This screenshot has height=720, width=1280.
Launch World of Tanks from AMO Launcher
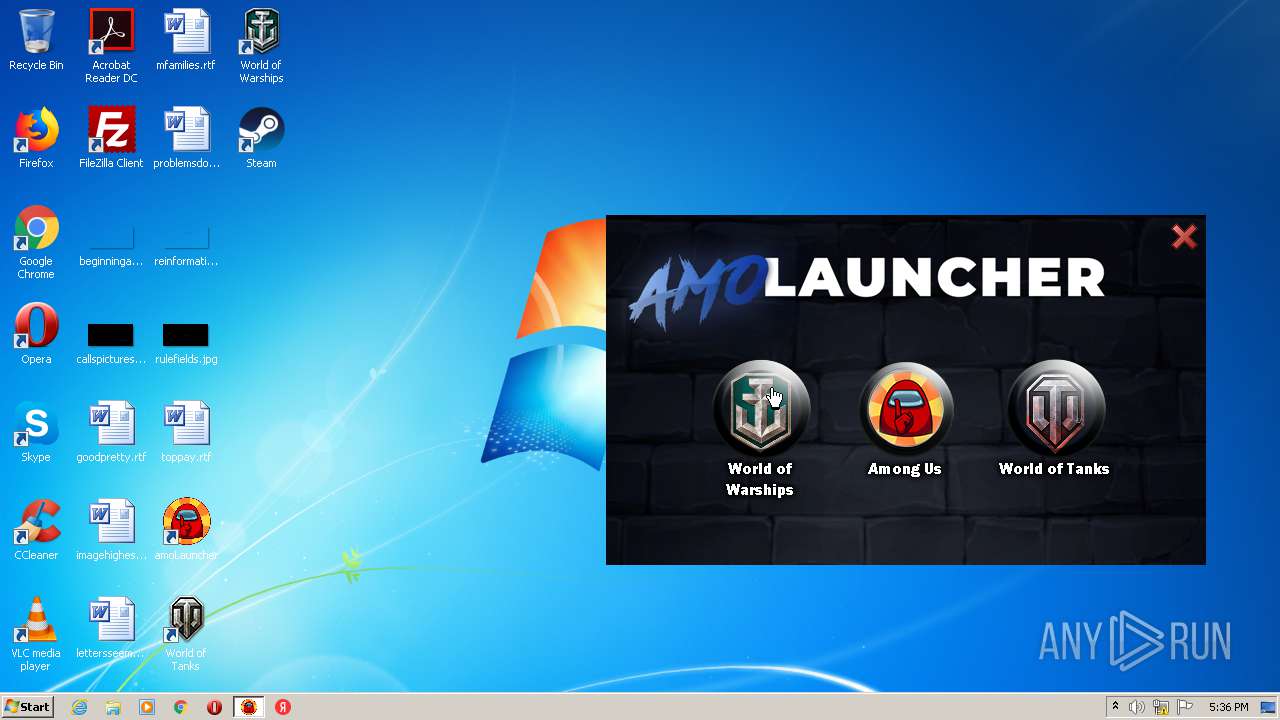(x=1054, y=408)
